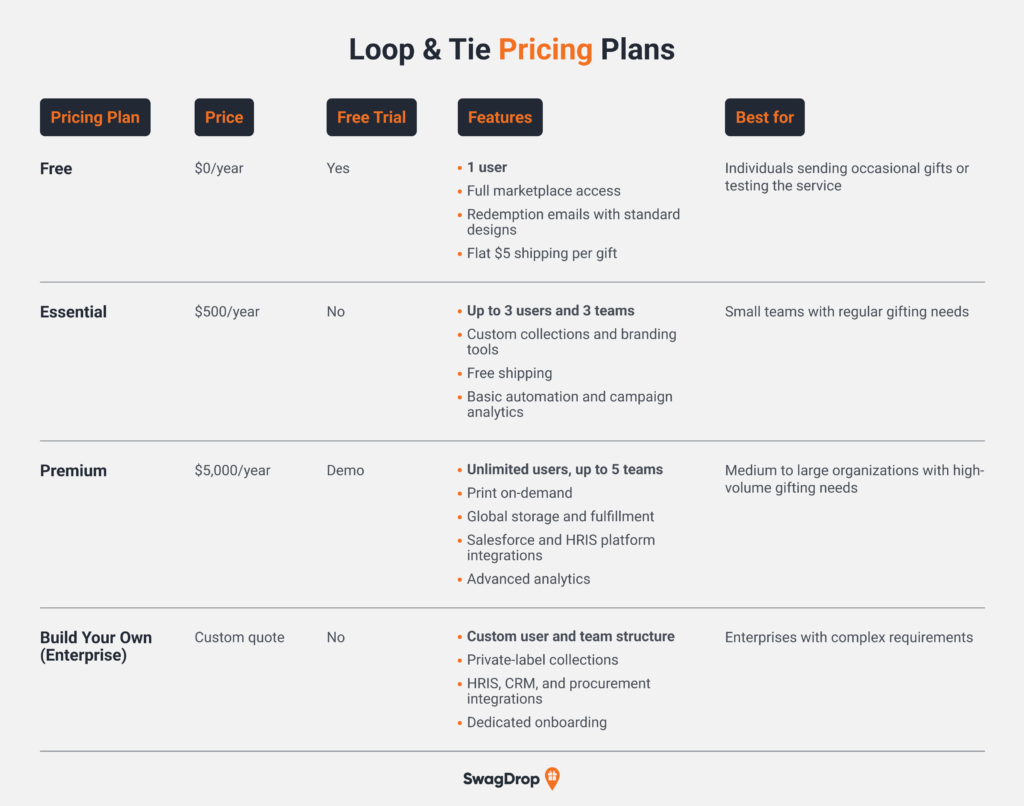Select the Premium plan name
The image size is (1024, 806).
click(73, 470)
